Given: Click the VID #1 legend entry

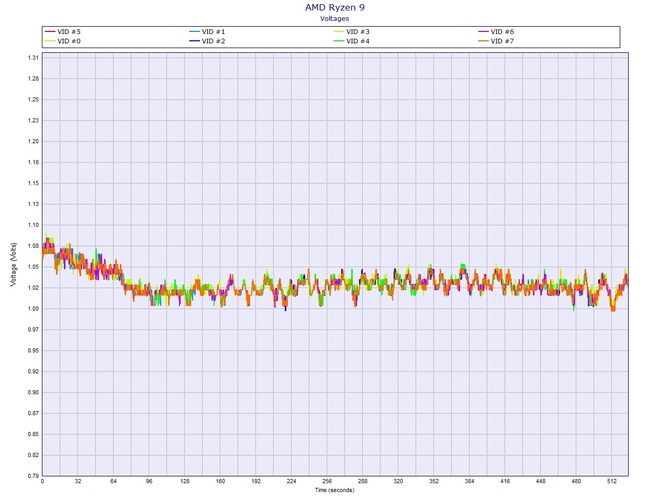Looking at the screenshot, I should point(207,32).
